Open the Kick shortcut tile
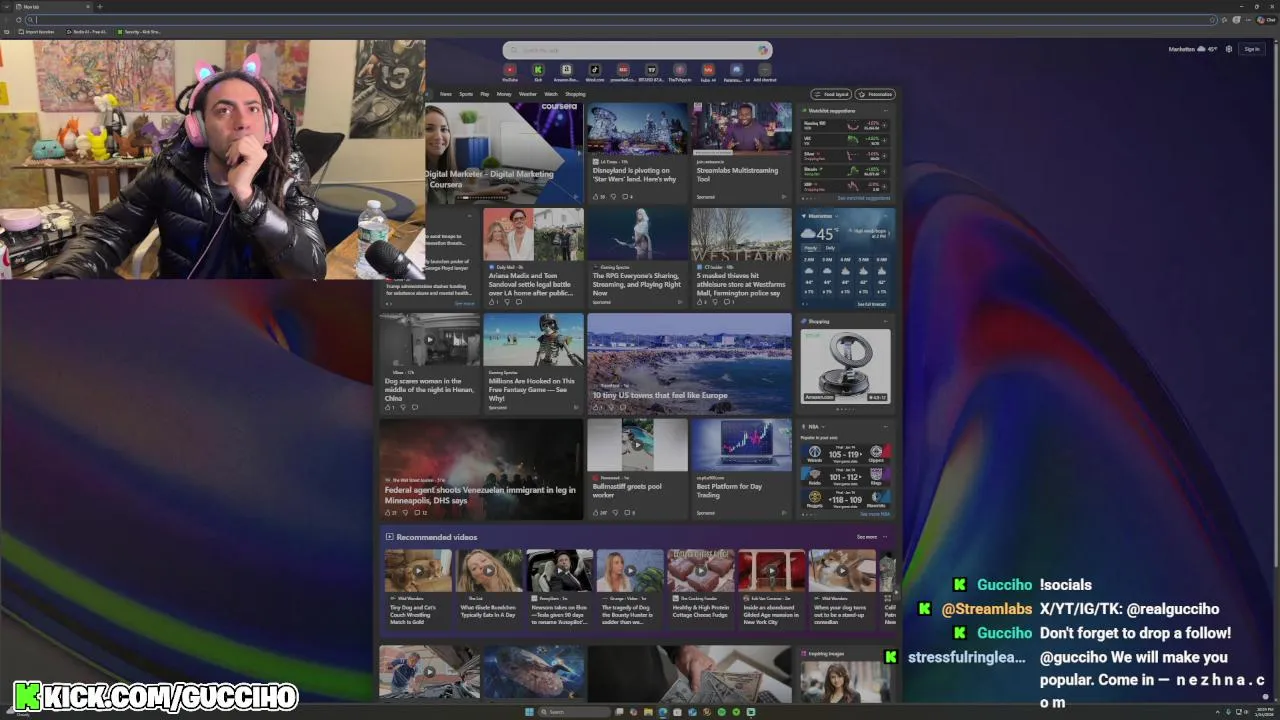The width and height of the screenshot is (1280, 720). [x=538, y=71]
